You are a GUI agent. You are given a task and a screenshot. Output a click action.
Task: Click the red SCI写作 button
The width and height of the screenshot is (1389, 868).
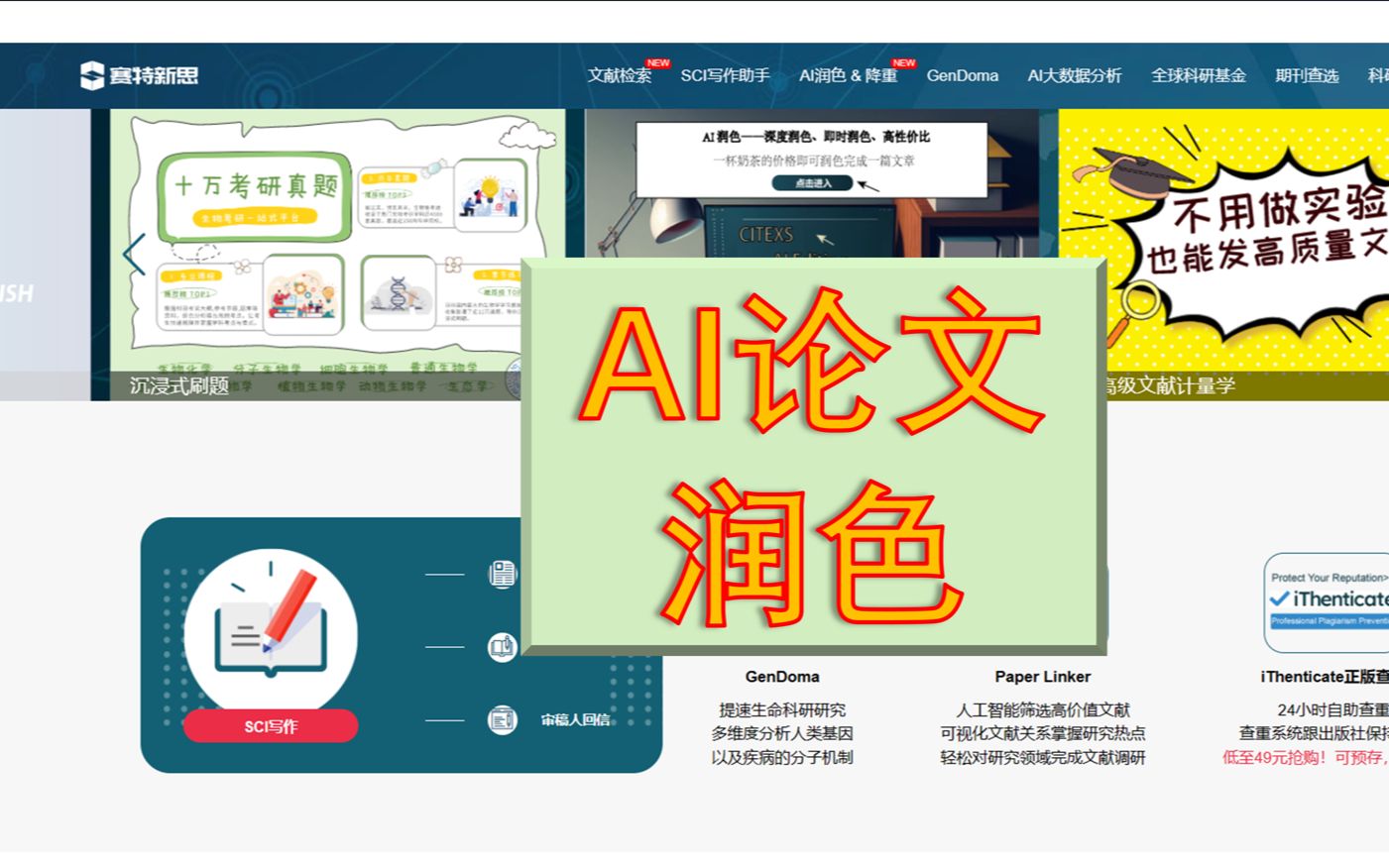coord(271,726)
